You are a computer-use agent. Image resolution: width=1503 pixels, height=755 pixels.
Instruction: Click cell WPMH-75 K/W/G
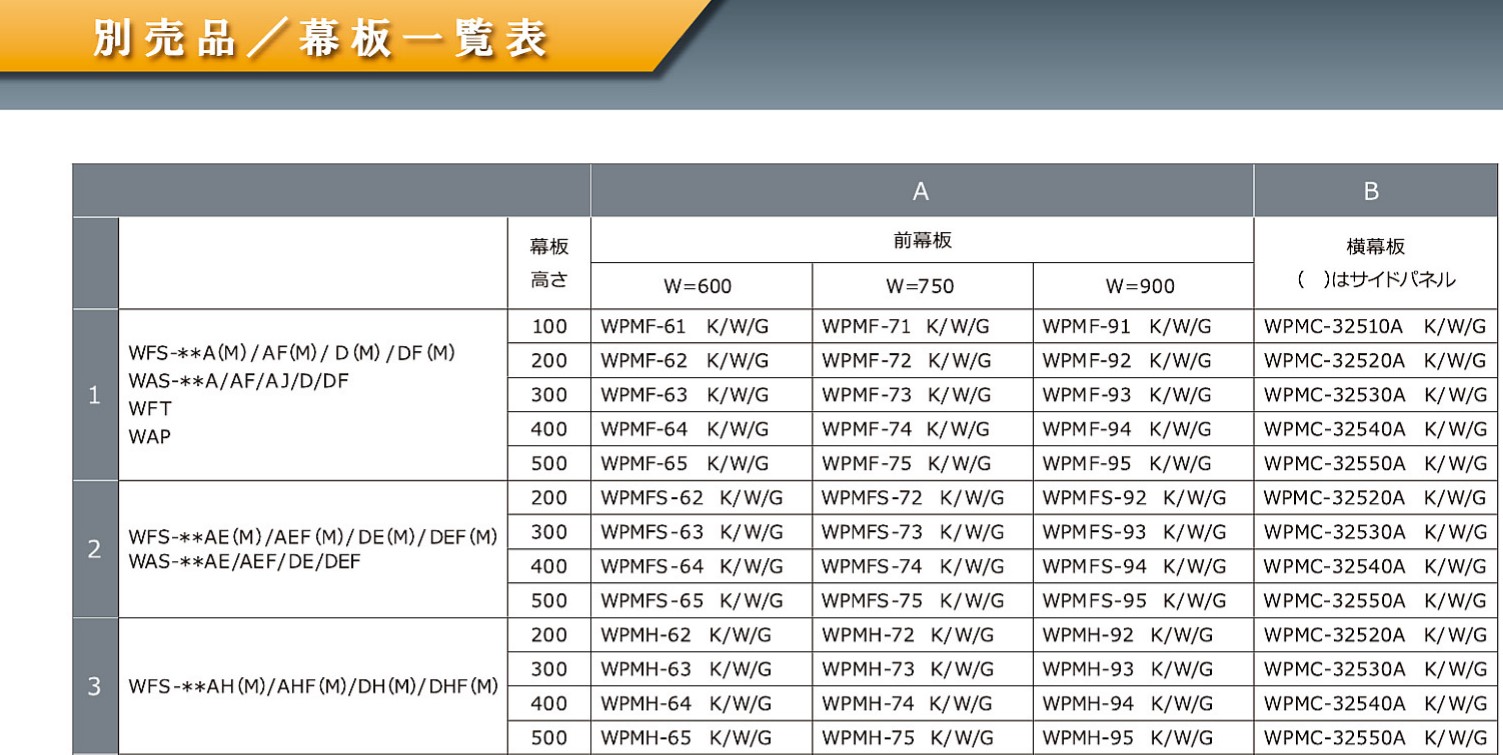coord(922,737)
